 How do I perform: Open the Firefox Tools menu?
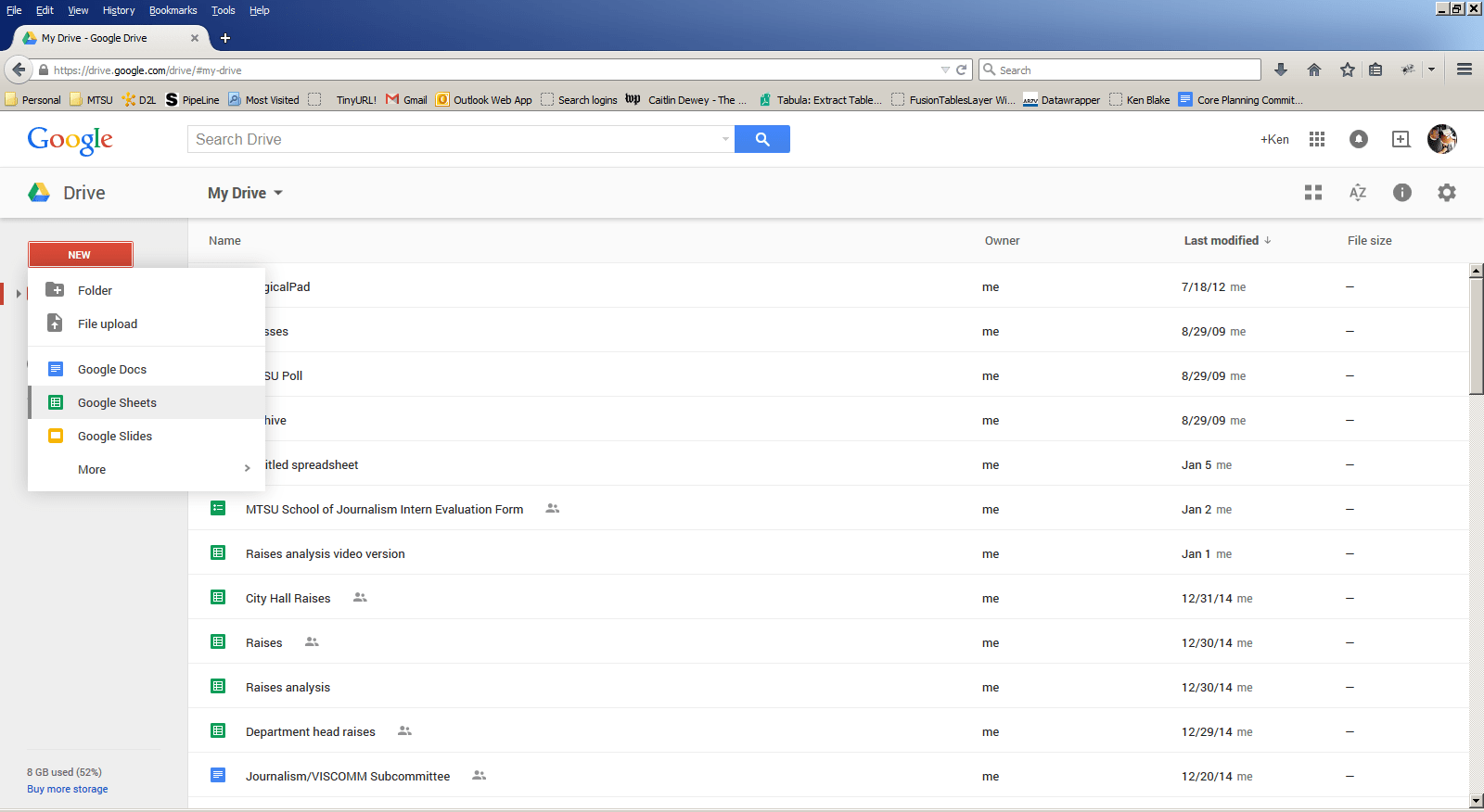coord(223,10)
